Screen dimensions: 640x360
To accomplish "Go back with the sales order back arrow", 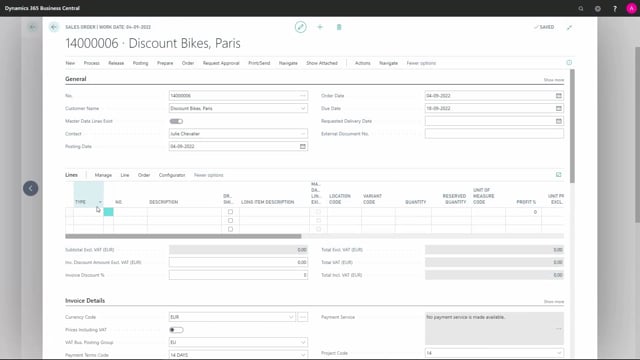I will pos(54,27).
